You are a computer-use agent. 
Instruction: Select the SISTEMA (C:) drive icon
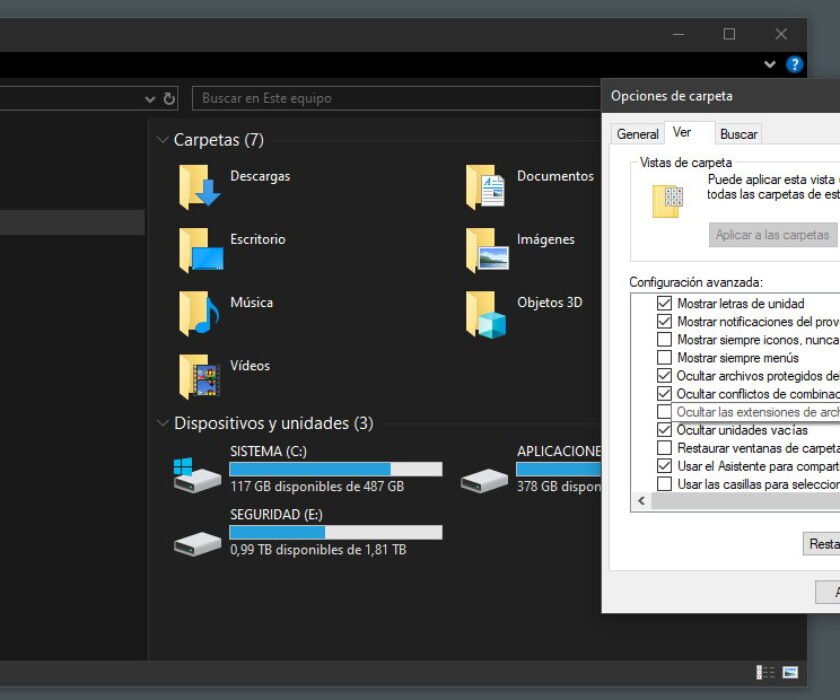click(x=197, y=475)
